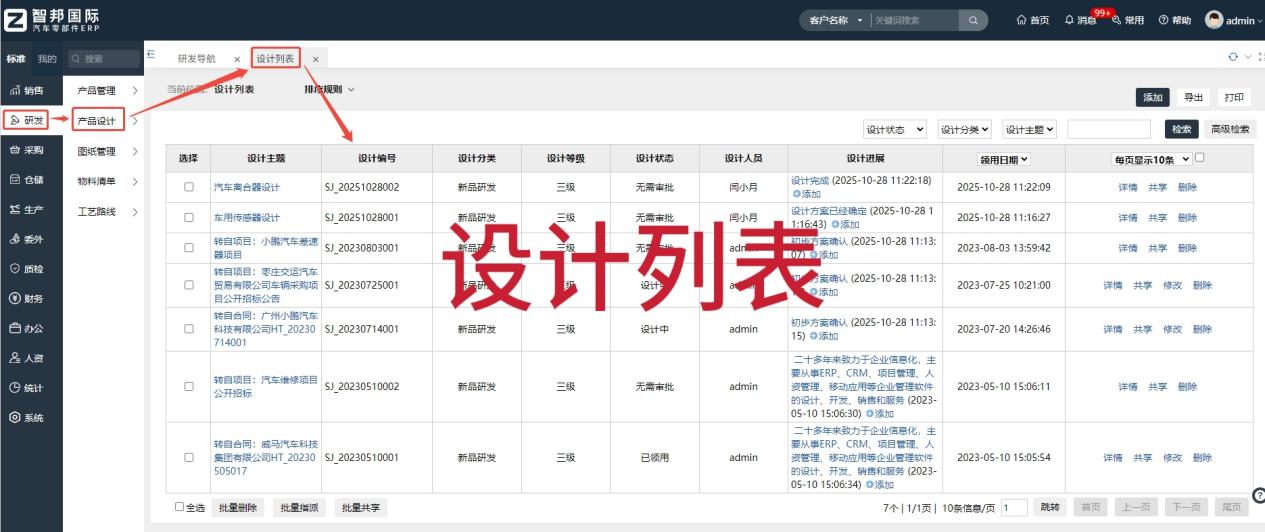Viewport: 1265px width, 532px height.
Task: Click the 检索 search button
Action: tap(1181, 129)
